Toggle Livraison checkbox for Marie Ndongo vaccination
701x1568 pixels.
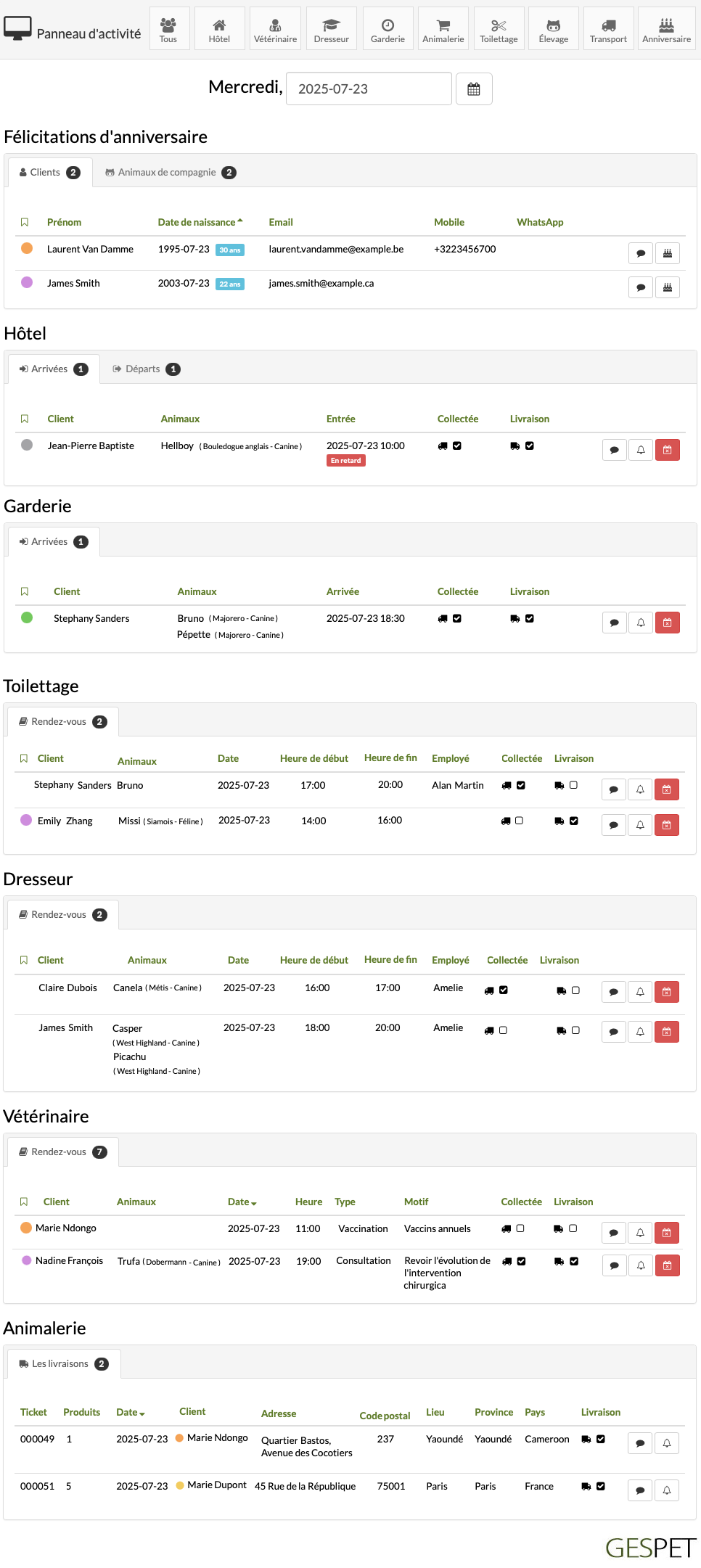[x=573, y=1228]
